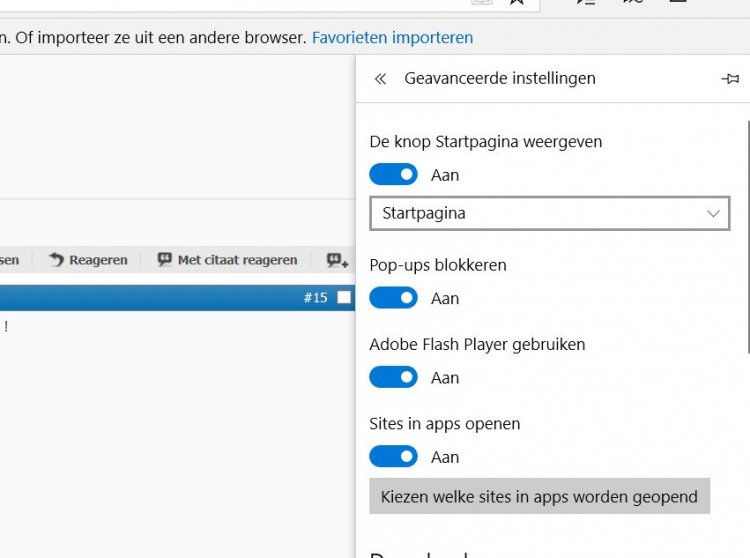Switch off Sites in apps openen
The width and height of the screenshot is (750, 558).
393,457
